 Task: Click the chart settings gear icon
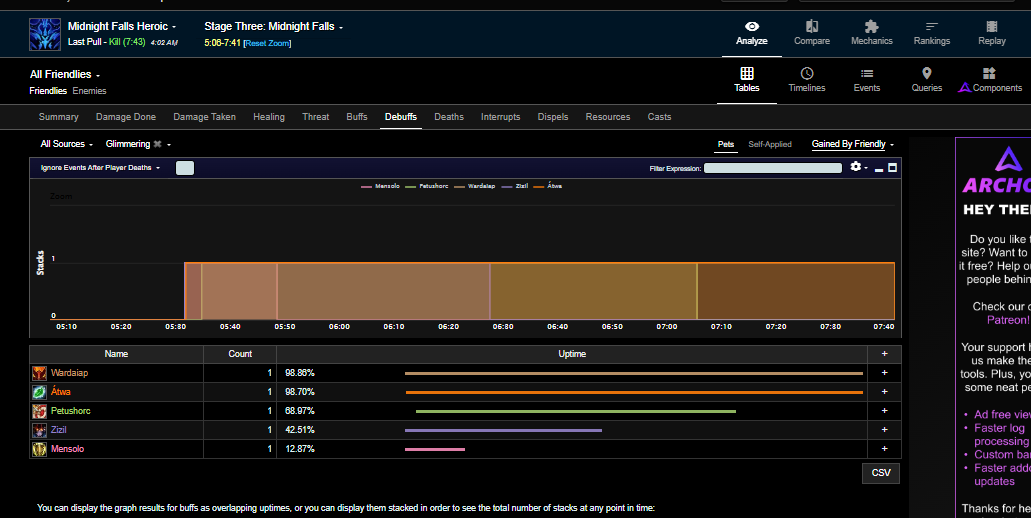856,167
